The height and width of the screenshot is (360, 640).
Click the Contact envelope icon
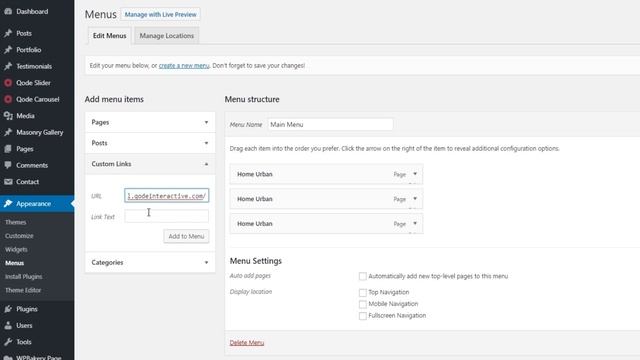tap(8, 182)
